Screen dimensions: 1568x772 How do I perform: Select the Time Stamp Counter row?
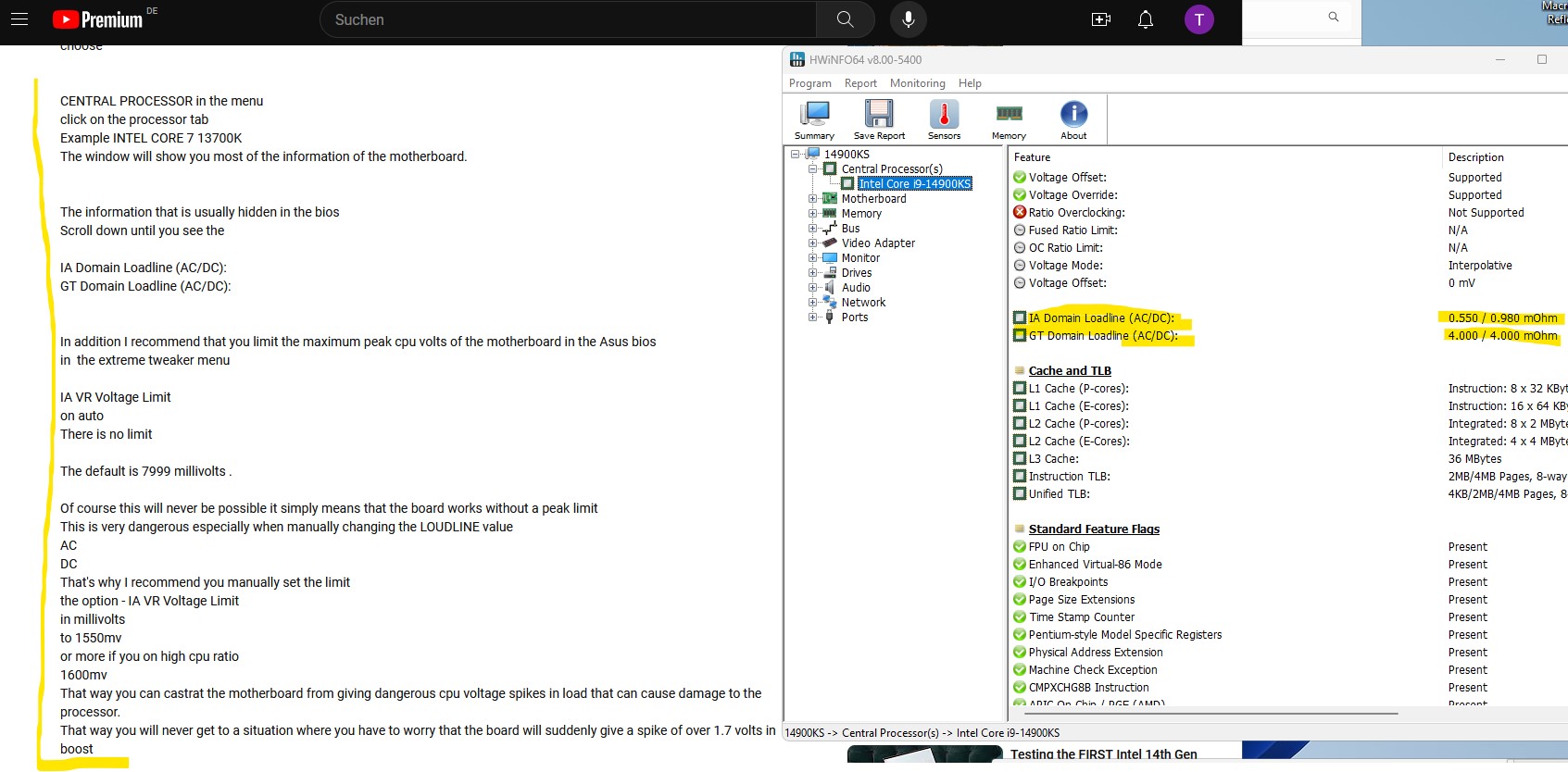pyautogui.click(x=1289, y=617)
